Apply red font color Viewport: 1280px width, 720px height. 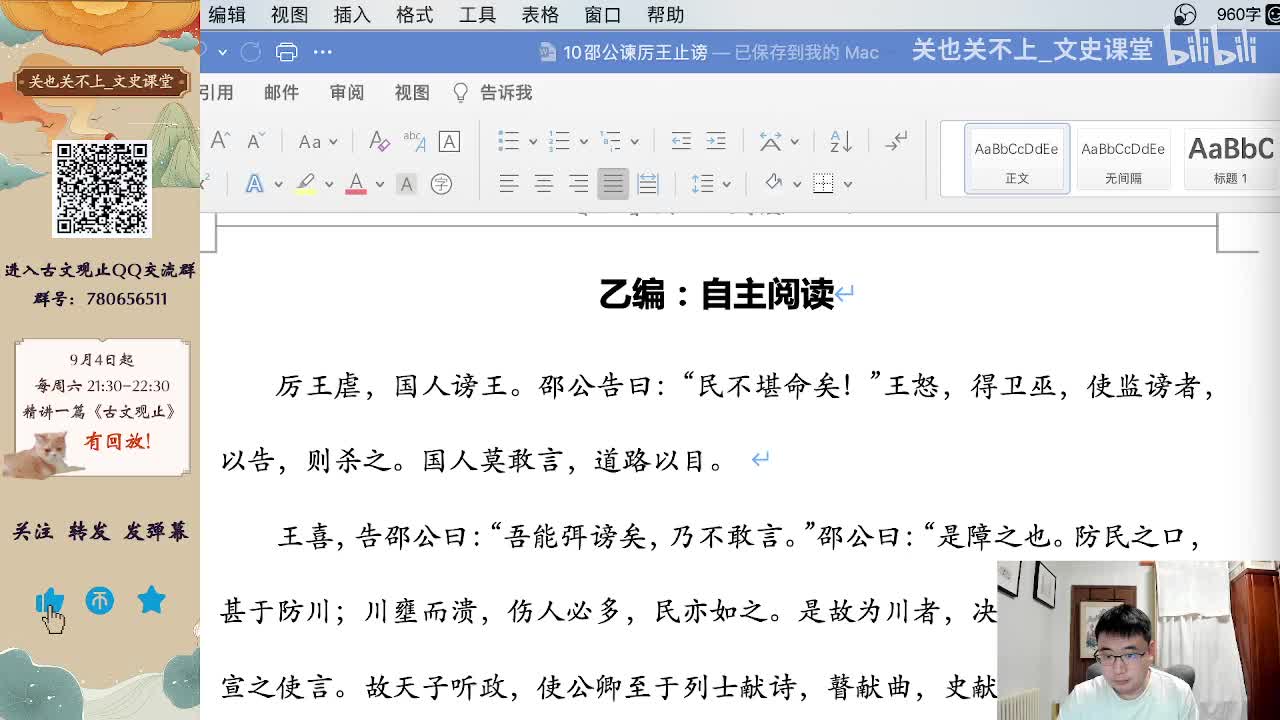(x=356, y=184)
